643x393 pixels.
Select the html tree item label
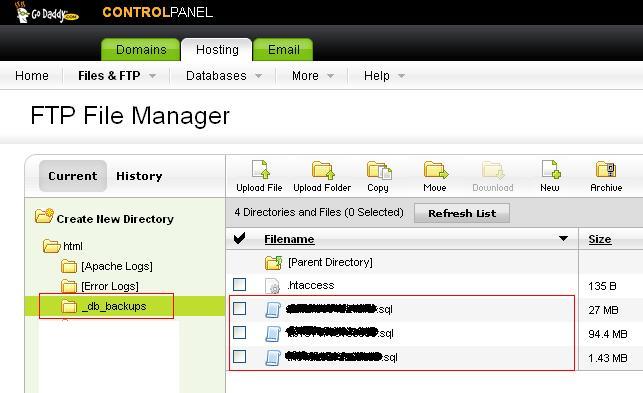73,246
